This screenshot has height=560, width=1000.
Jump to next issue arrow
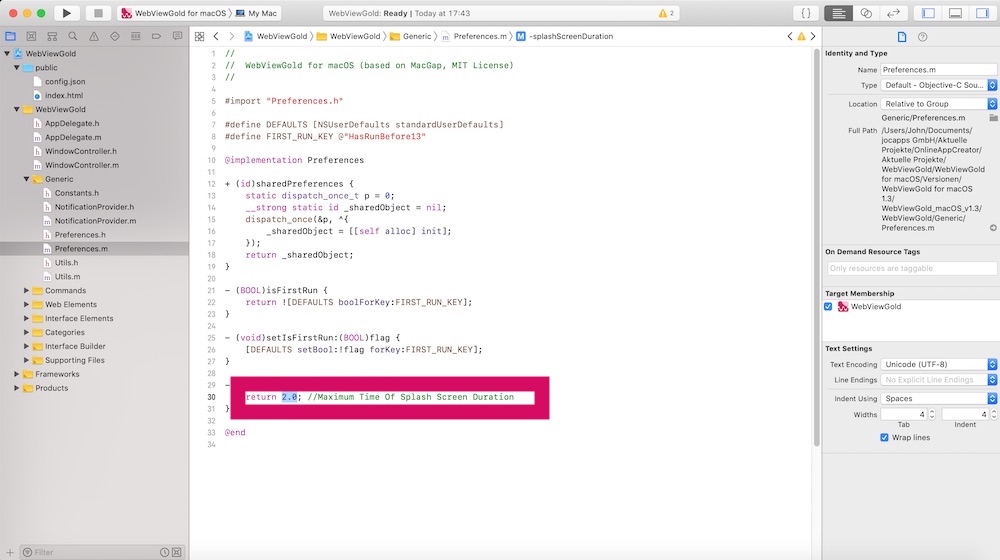[812, 36]
